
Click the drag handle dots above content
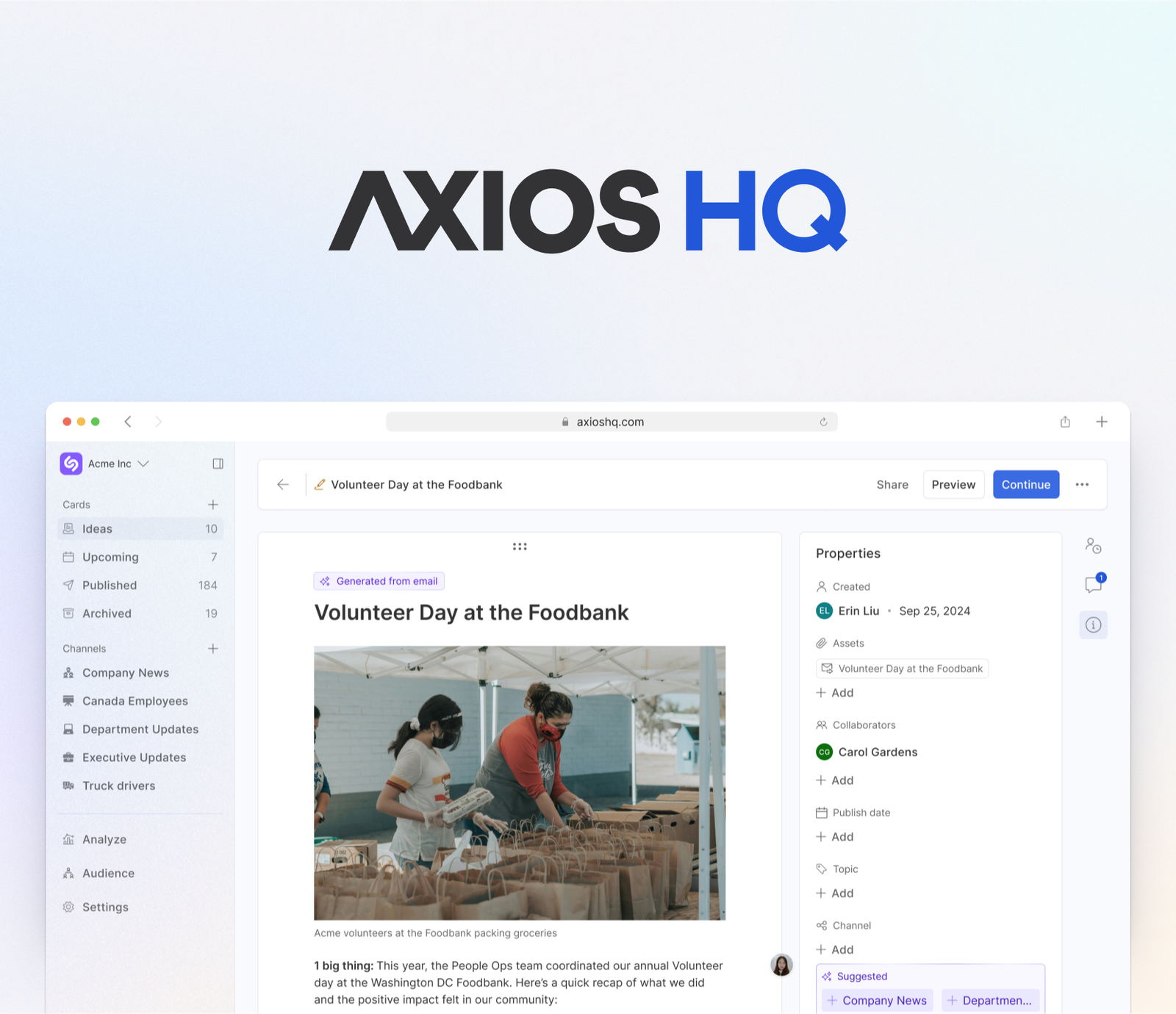click(520, 547)
